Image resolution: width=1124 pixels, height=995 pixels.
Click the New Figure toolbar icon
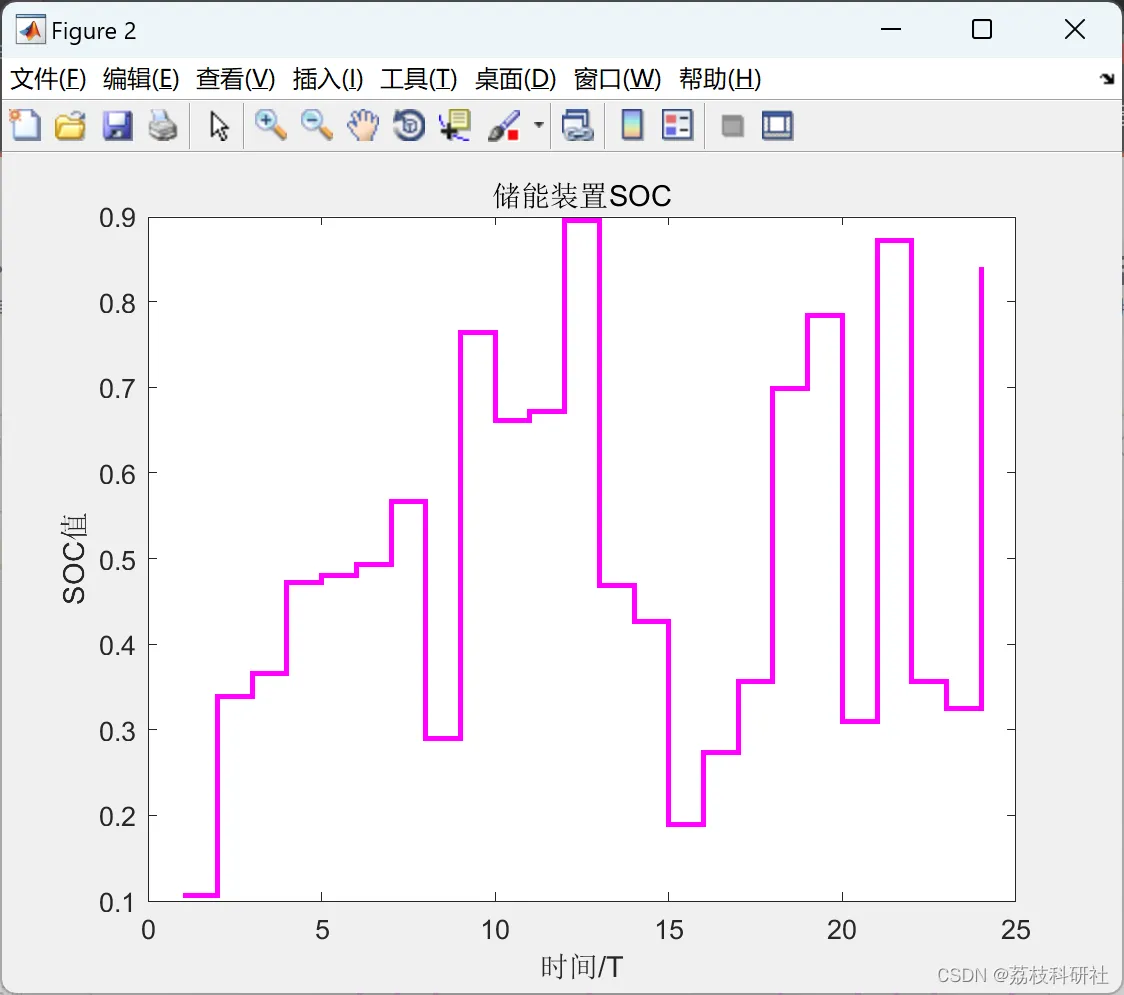(25, 125)
